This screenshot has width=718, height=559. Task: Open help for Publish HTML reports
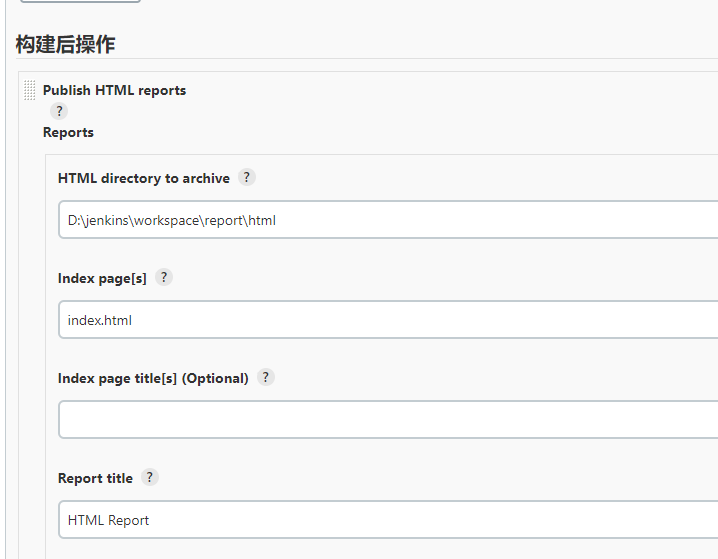[59, 111]
